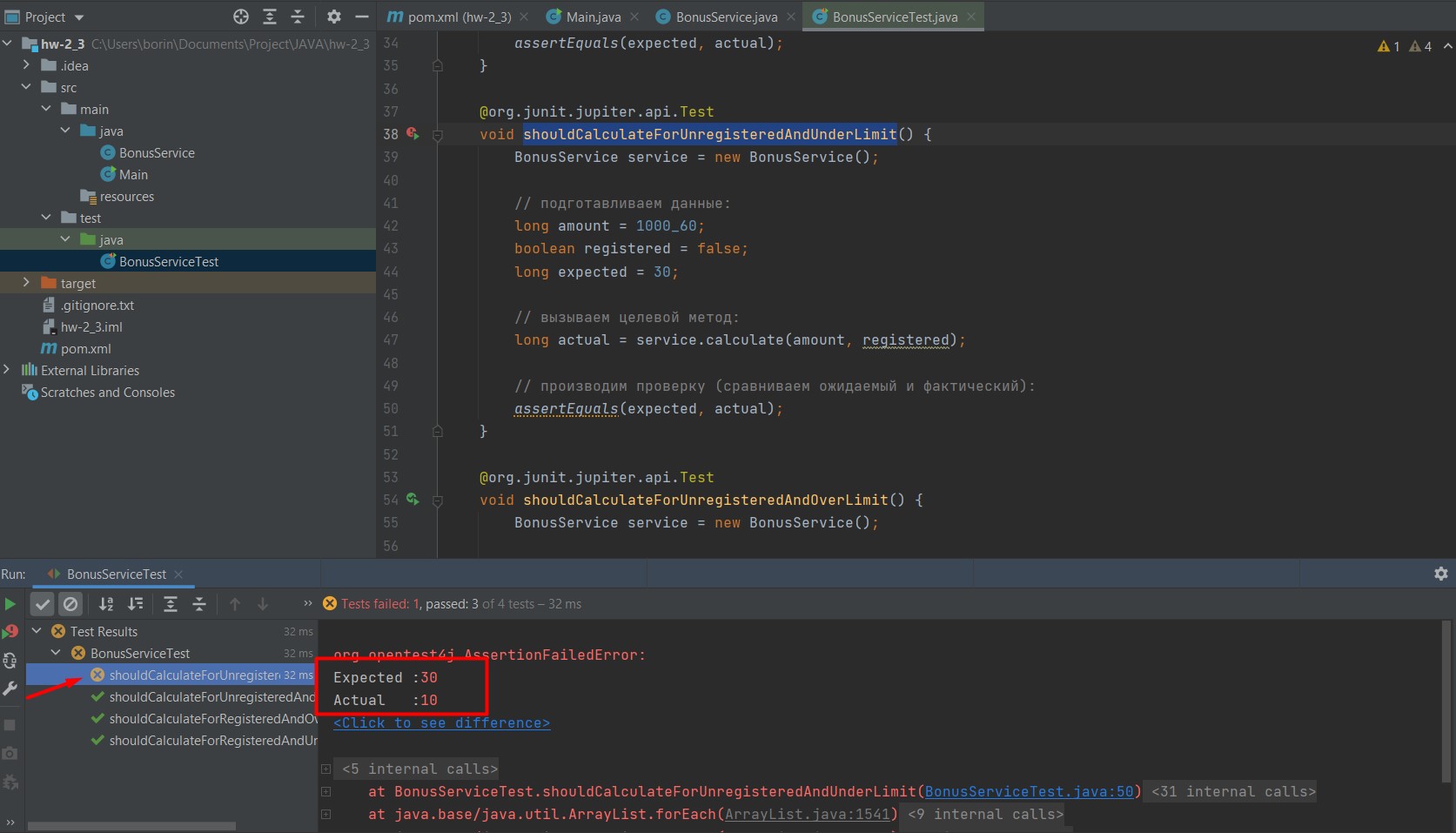This screenshot has width=1456, height=833.
Task: Open BonusServiceTest.java:50 stack trace link
Action: pyautogui.click(x=1030, y=791)
